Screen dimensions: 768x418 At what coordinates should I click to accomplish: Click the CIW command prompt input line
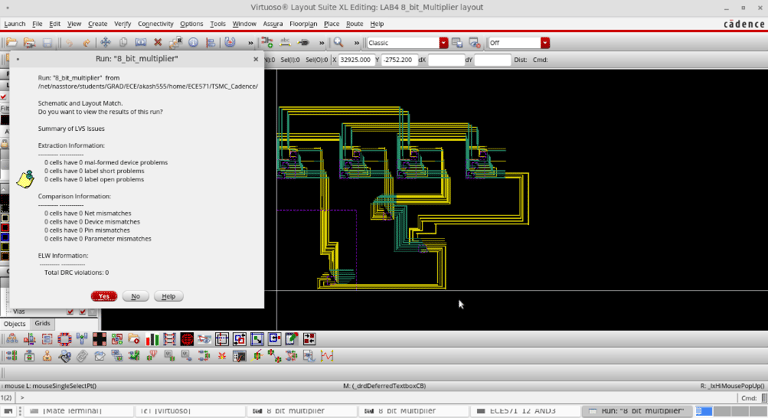pyautogui.click(x=377, y=398)
